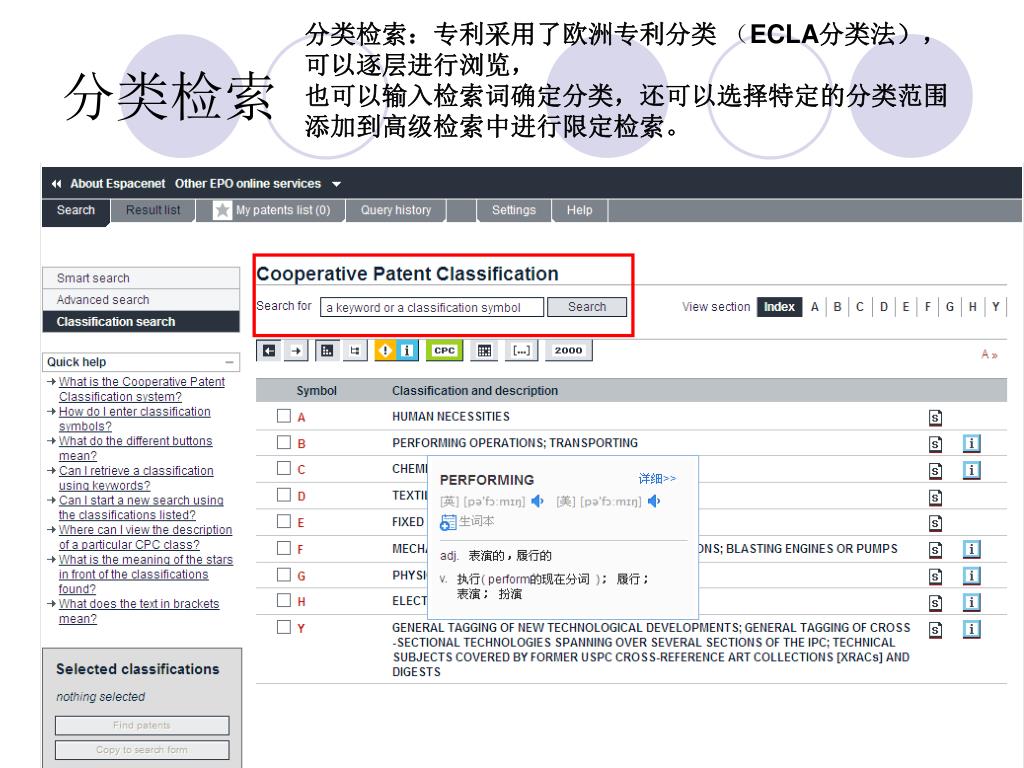Viewport: 1024px width, 768px height.
Task: Select Smart search in sidebar
Action: tap(141, 278)
